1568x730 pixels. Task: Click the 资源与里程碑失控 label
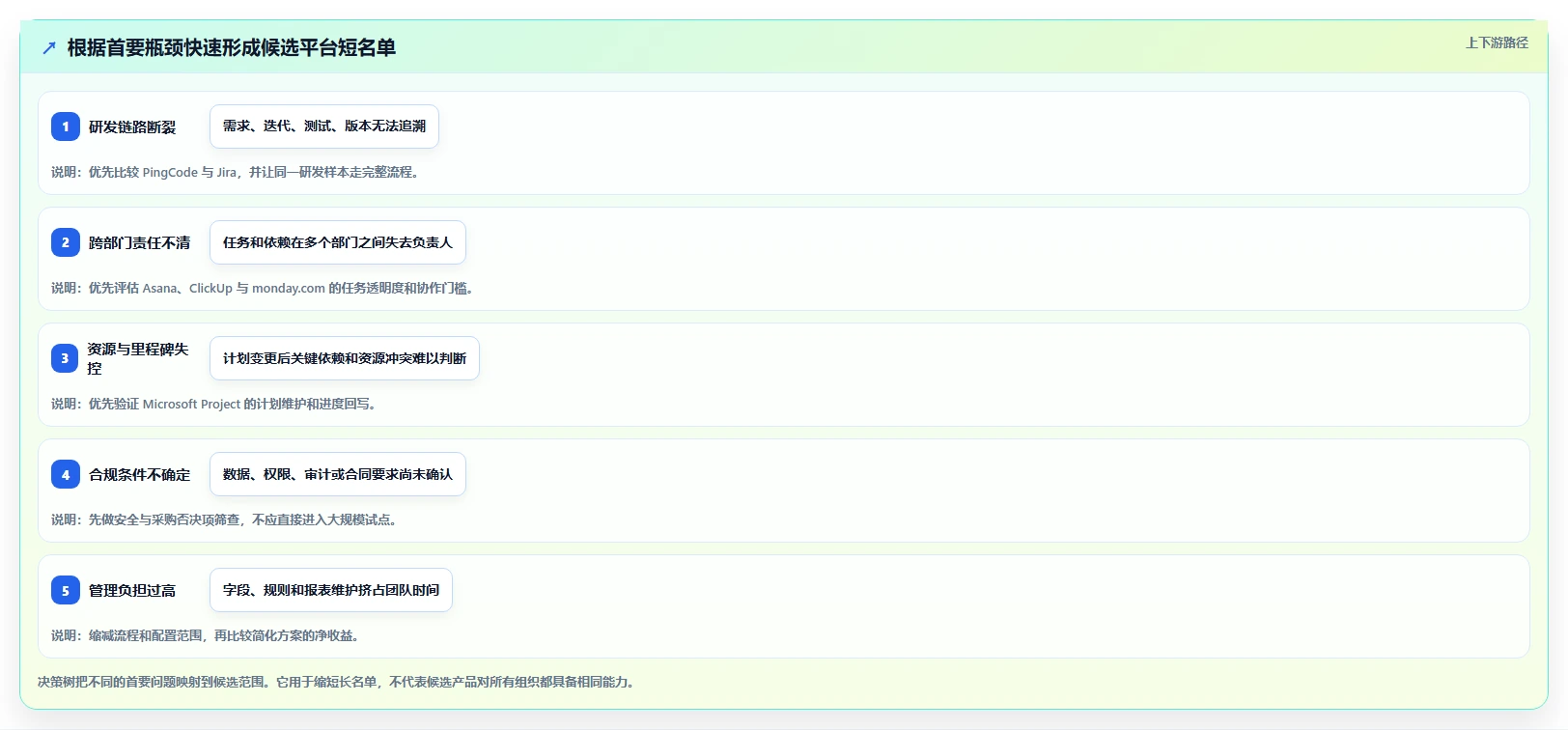pyautogui.click(x=138, y=358)
